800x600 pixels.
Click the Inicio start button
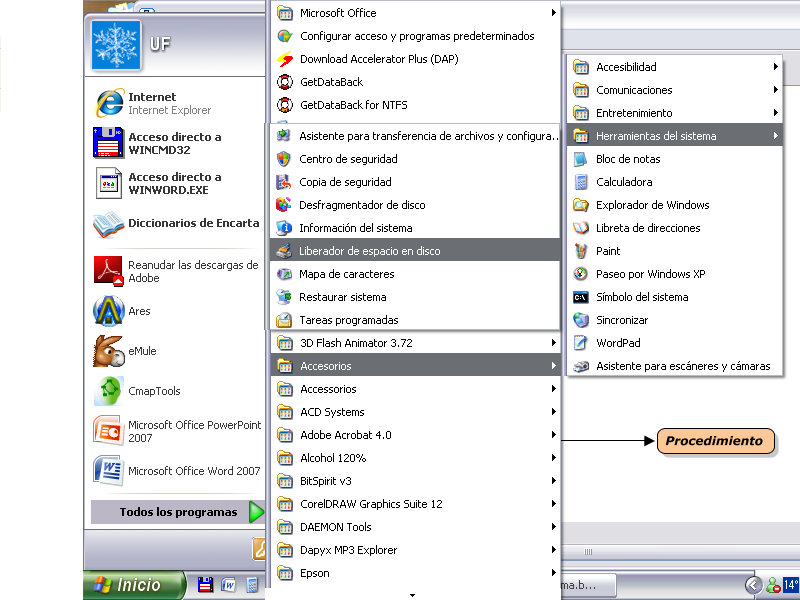135,585
